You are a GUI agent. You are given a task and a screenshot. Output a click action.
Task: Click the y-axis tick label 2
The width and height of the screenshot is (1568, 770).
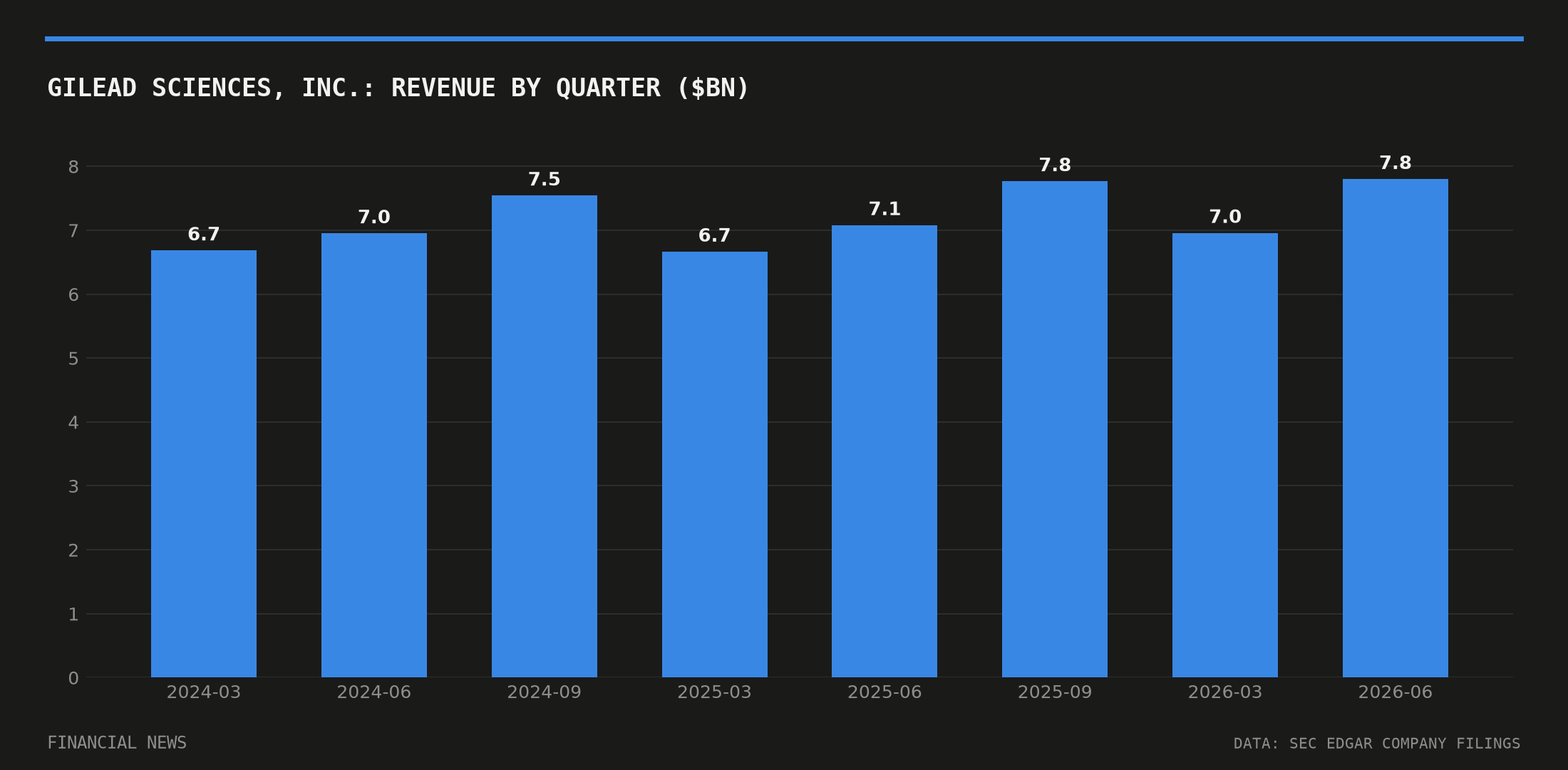click(x=73, y=550)
